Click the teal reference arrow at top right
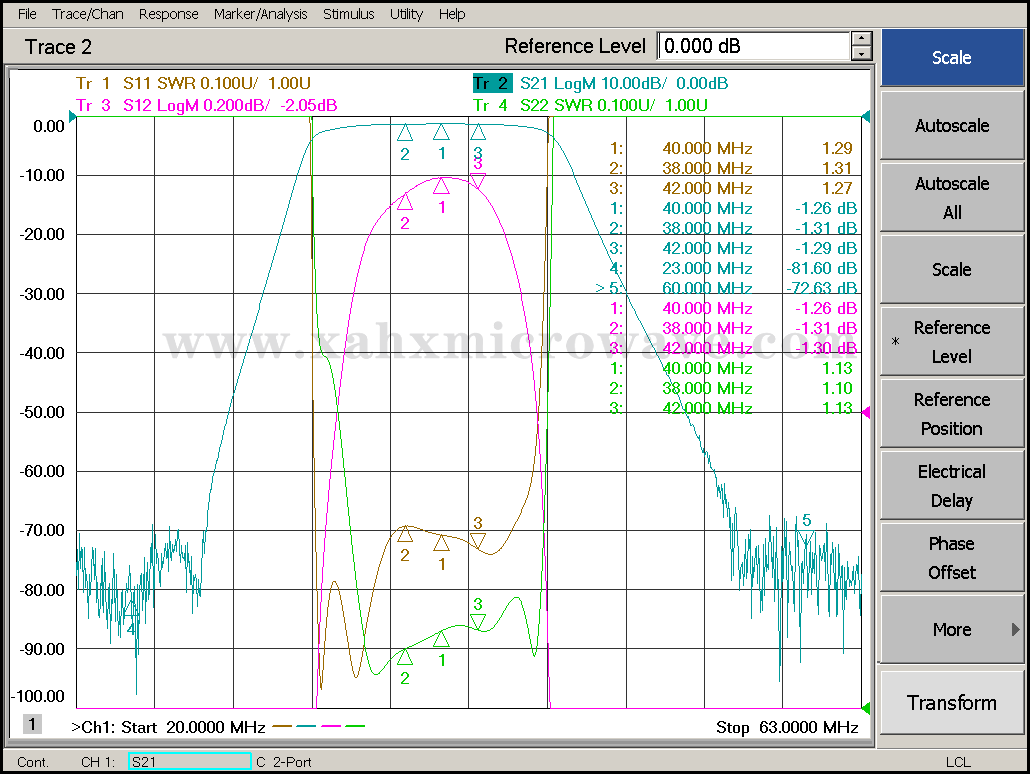 point(866,117)
